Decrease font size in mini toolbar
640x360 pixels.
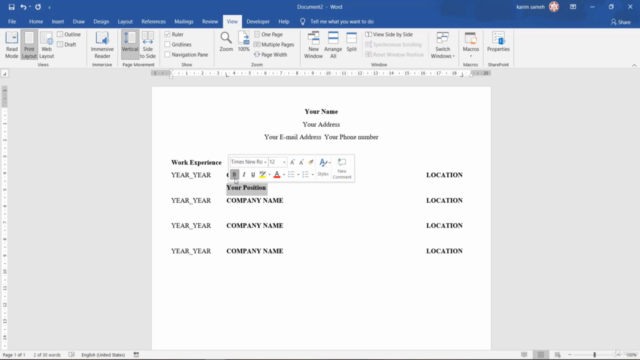[301, 162]
